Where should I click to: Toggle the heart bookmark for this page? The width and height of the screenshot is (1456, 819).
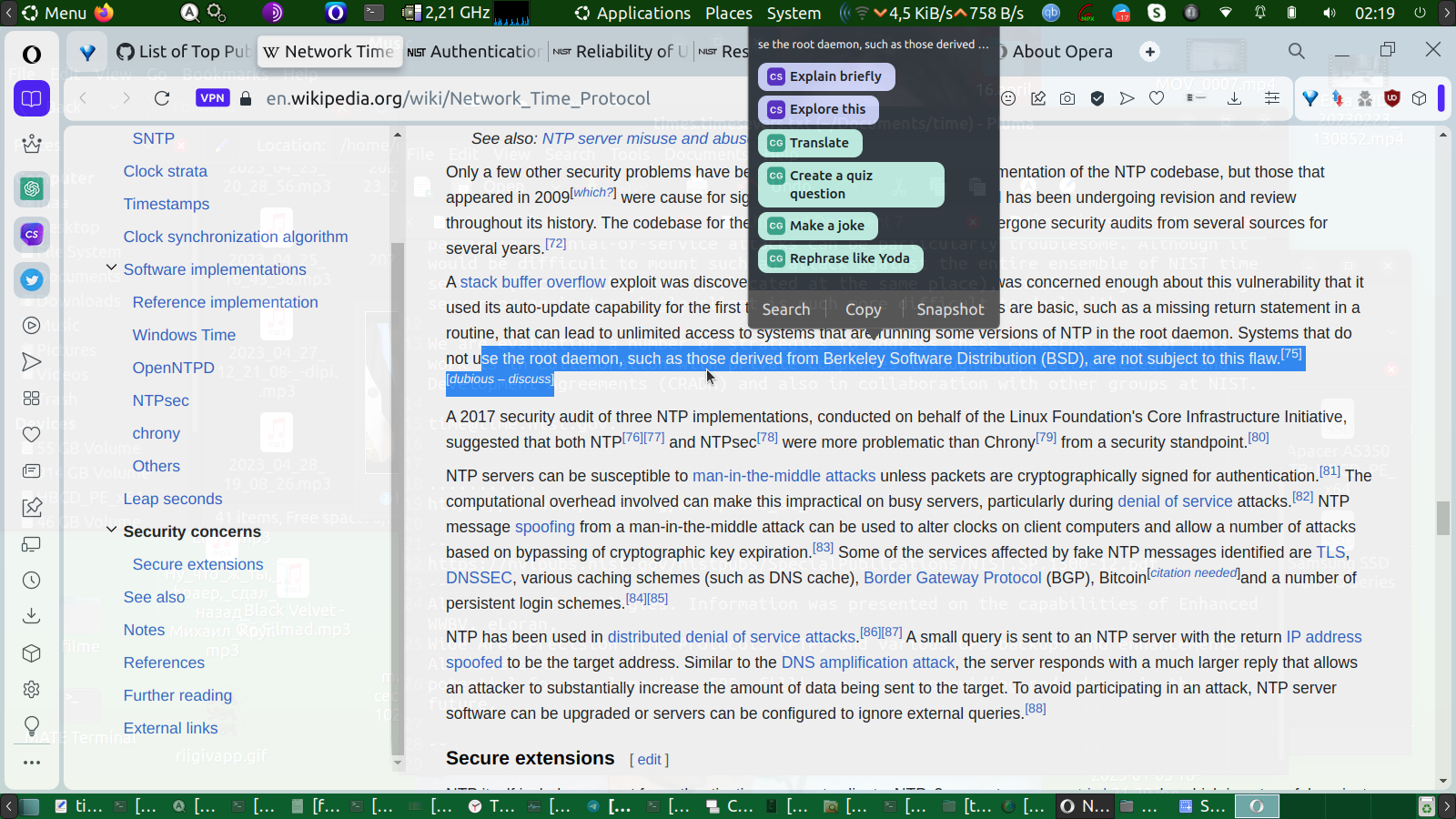click(1157, 98)
